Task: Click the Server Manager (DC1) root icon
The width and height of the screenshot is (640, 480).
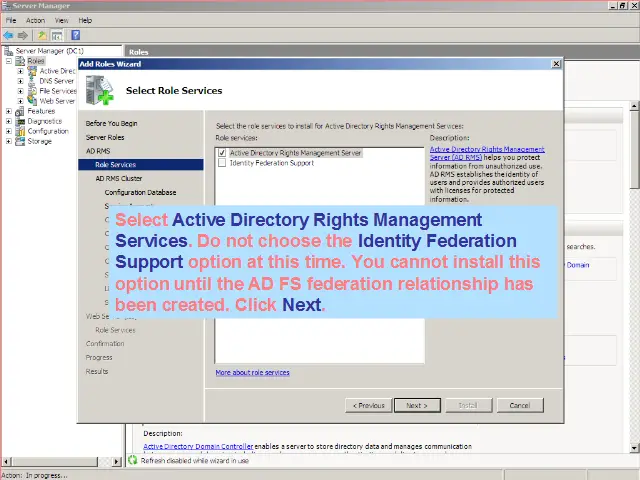Action: tap(8, 51)
